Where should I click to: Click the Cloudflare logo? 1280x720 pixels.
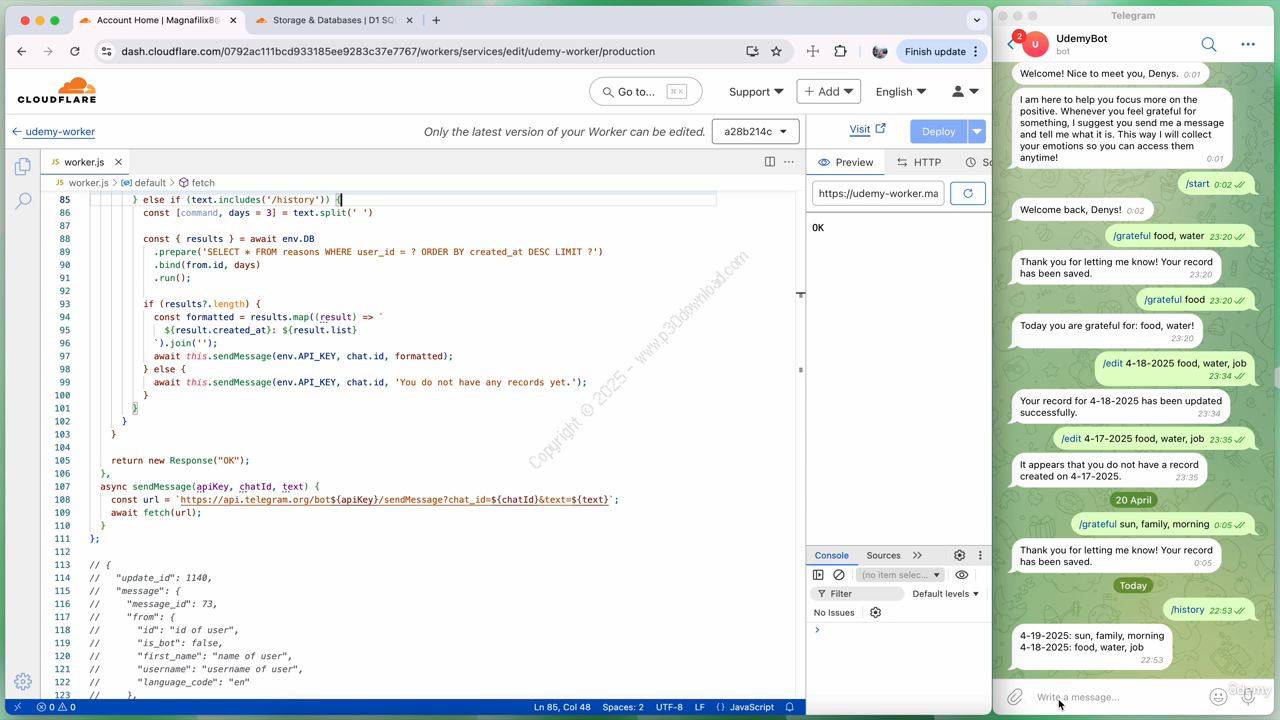point(57,90)
